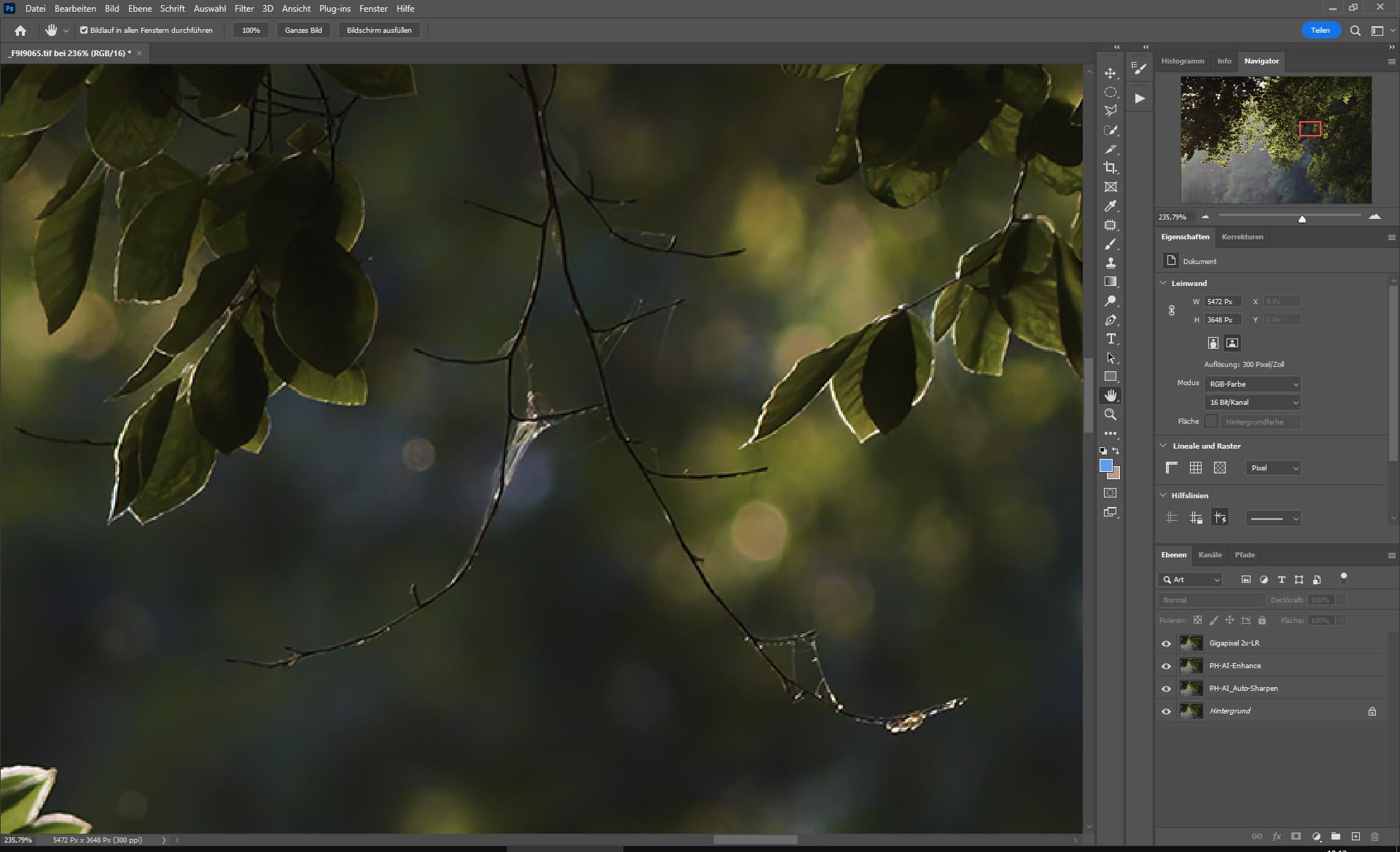Click the canvas width W input field
The image size is (1400, 852).
pyautogui.click(x=1222, y=301)
